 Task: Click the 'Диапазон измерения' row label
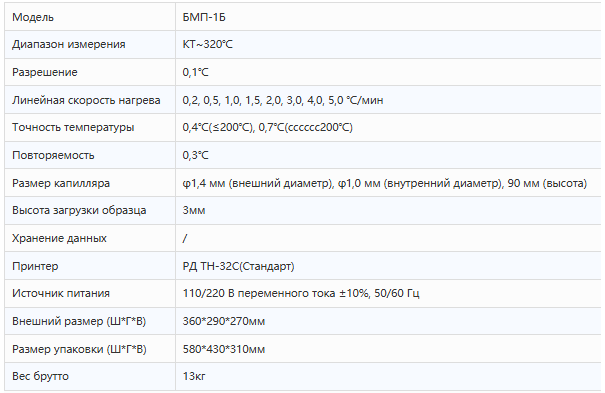69,44
